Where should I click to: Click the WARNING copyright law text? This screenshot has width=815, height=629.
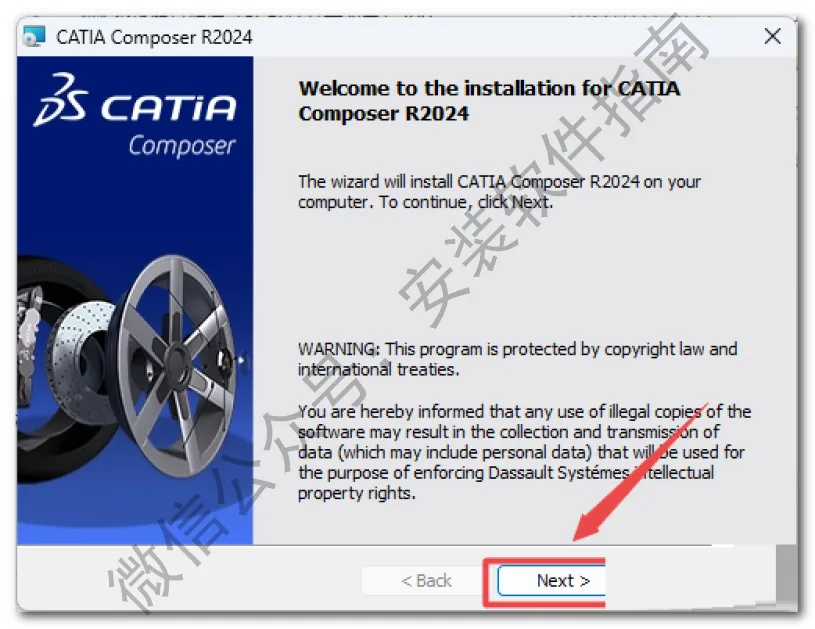tap(517, 359)
